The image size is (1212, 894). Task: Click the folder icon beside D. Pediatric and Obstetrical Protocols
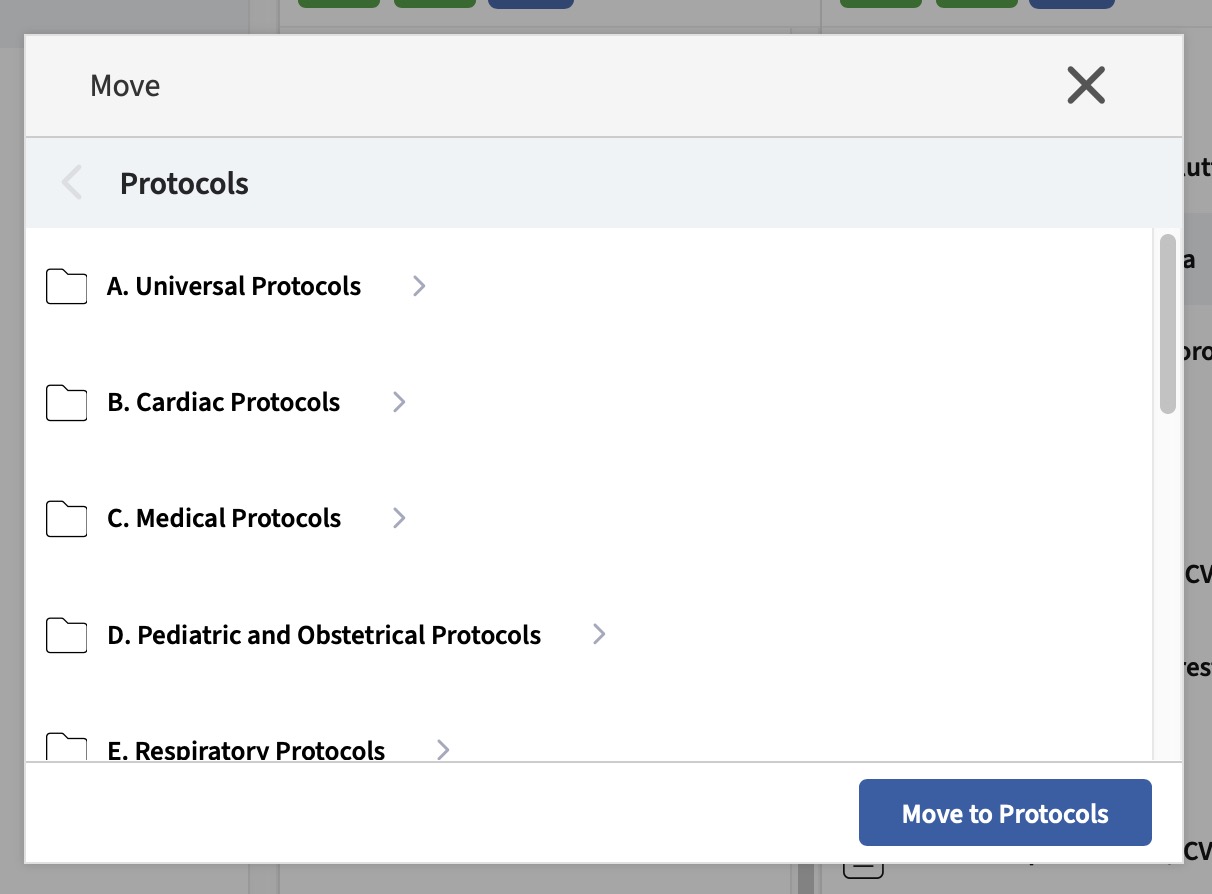(66, 634)
